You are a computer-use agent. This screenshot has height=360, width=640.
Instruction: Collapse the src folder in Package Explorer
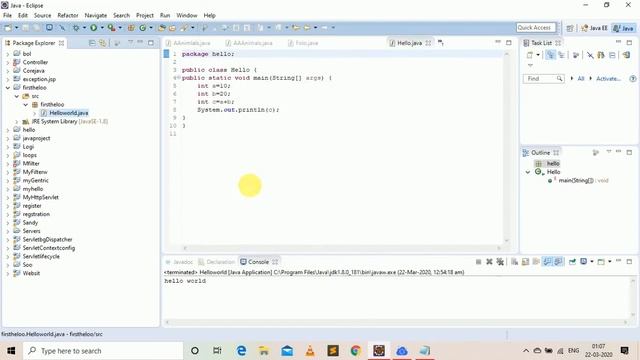tap(17, 96)
